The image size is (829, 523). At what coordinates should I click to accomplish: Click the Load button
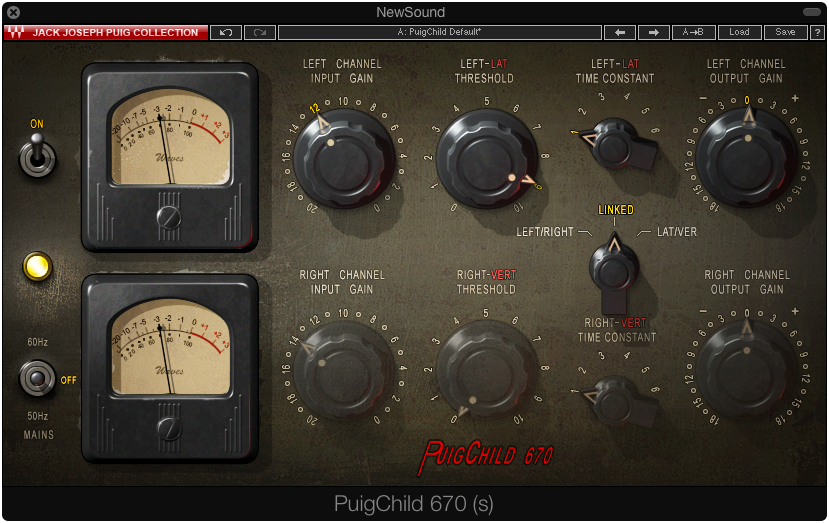(739, 32)
